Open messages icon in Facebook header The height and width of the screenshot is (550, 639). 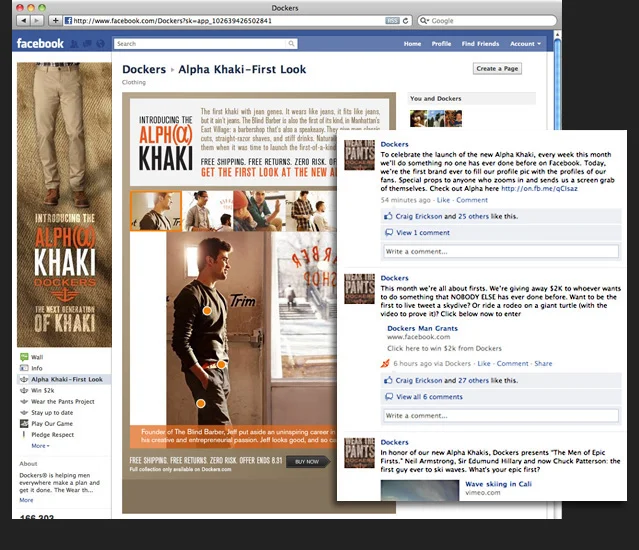[x=87, y=44]
